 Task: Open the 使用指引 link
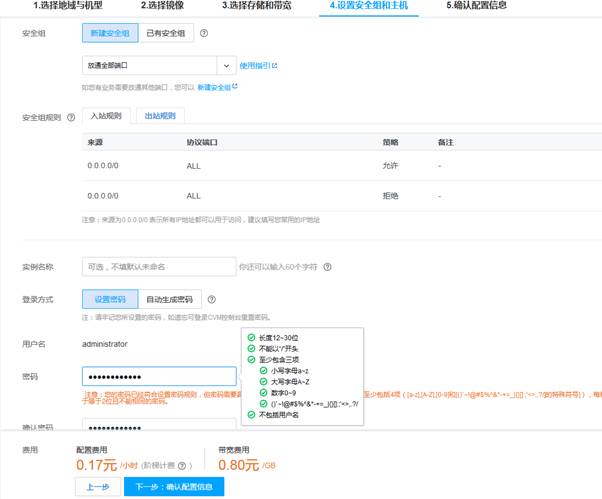coord(253,65)
